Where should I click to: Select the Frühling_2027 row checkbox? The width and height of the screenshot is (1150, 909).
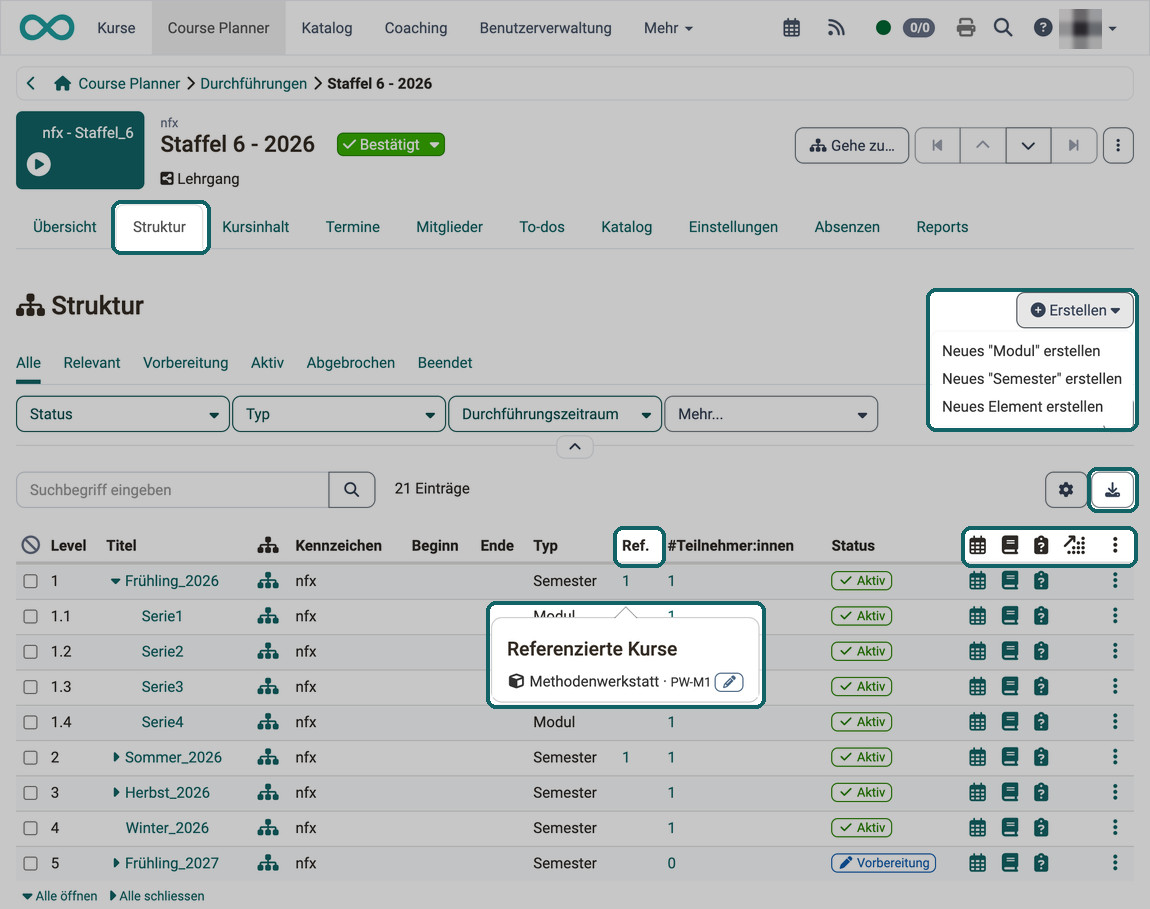tap(30, 863)
